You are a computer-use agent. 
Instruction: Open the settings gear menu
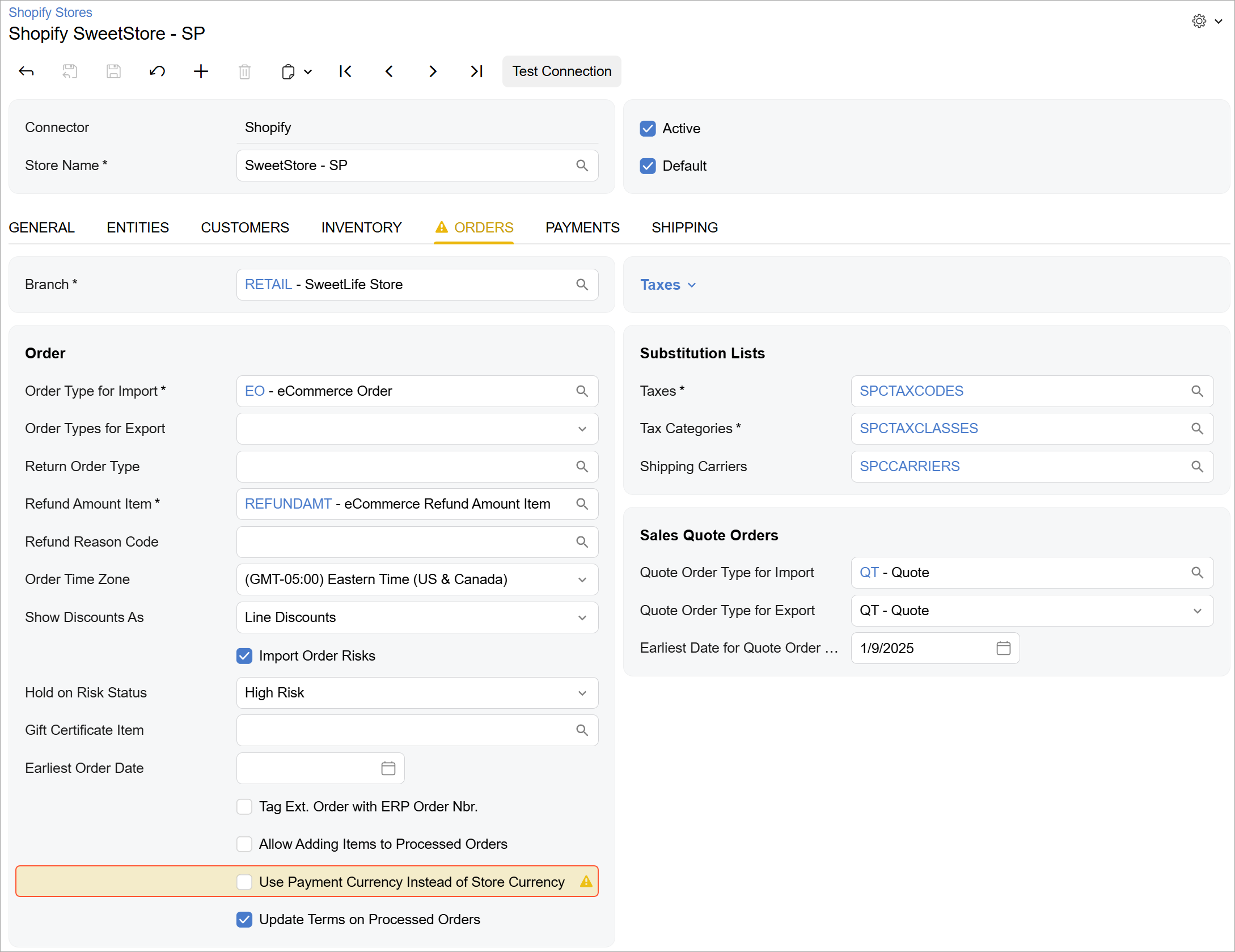tap(1199, 22)
